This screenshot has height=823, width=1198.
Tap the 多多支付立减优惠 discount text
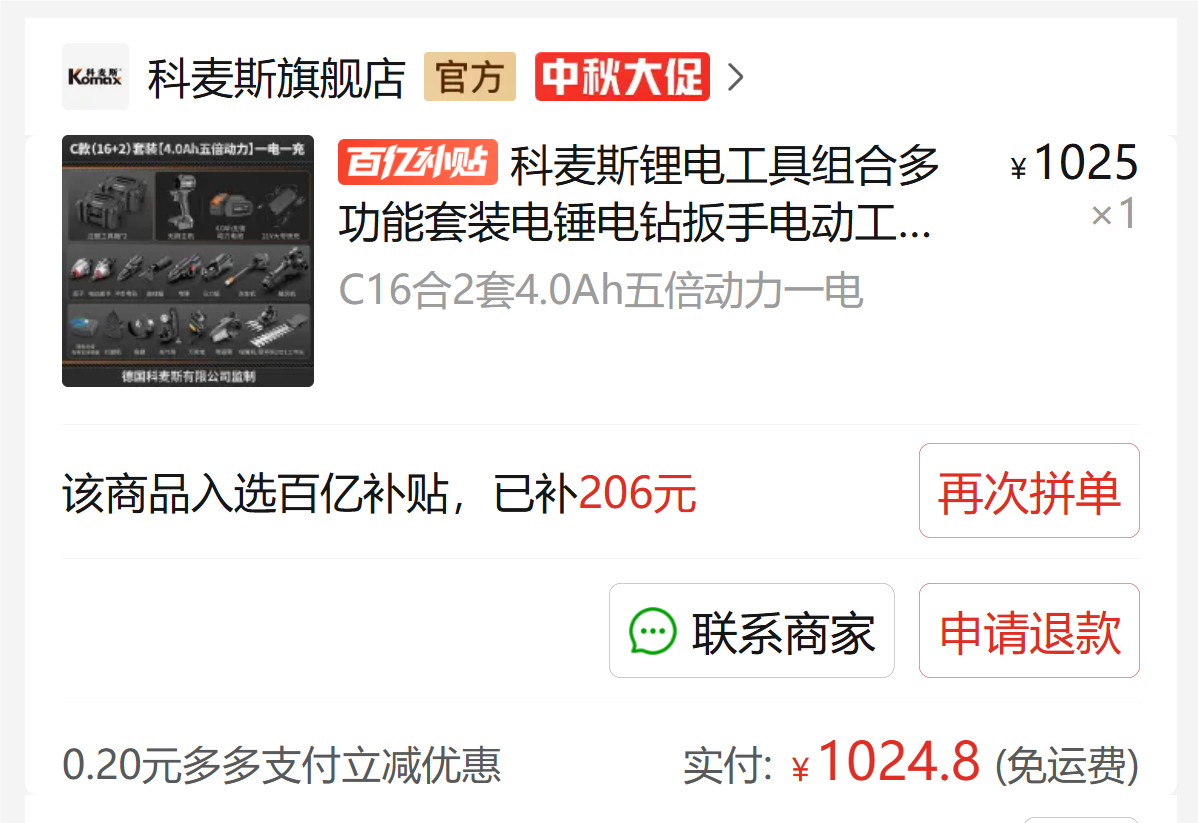click(281, 765)
